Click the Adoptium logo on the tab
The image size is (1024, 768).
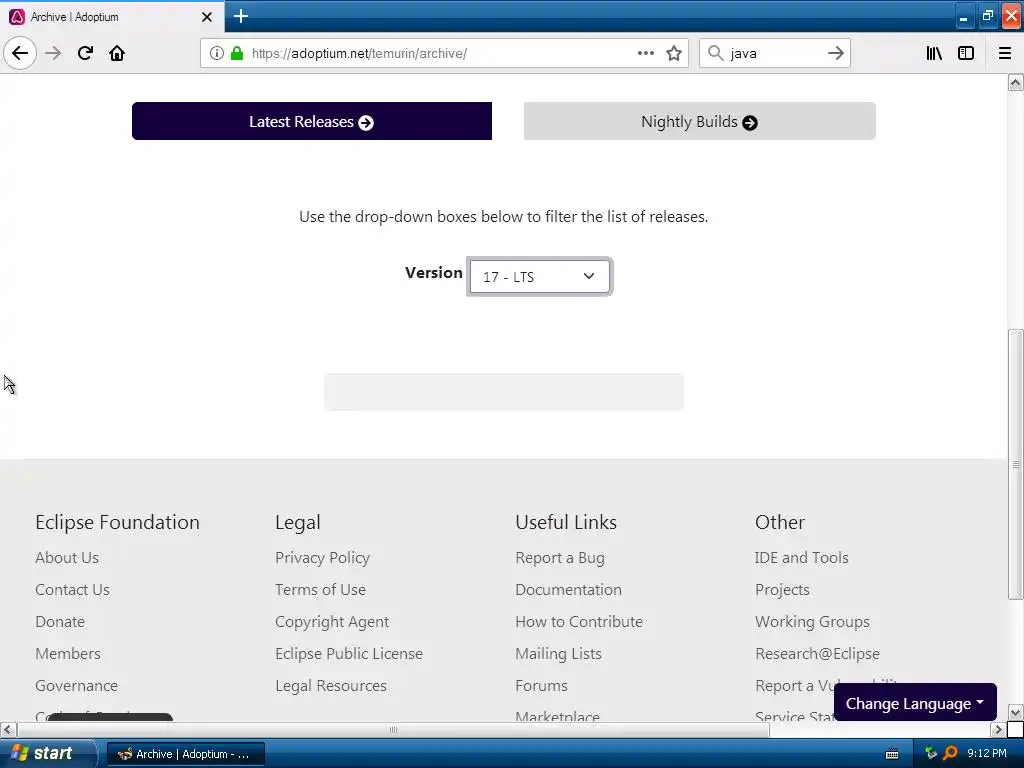17,17
